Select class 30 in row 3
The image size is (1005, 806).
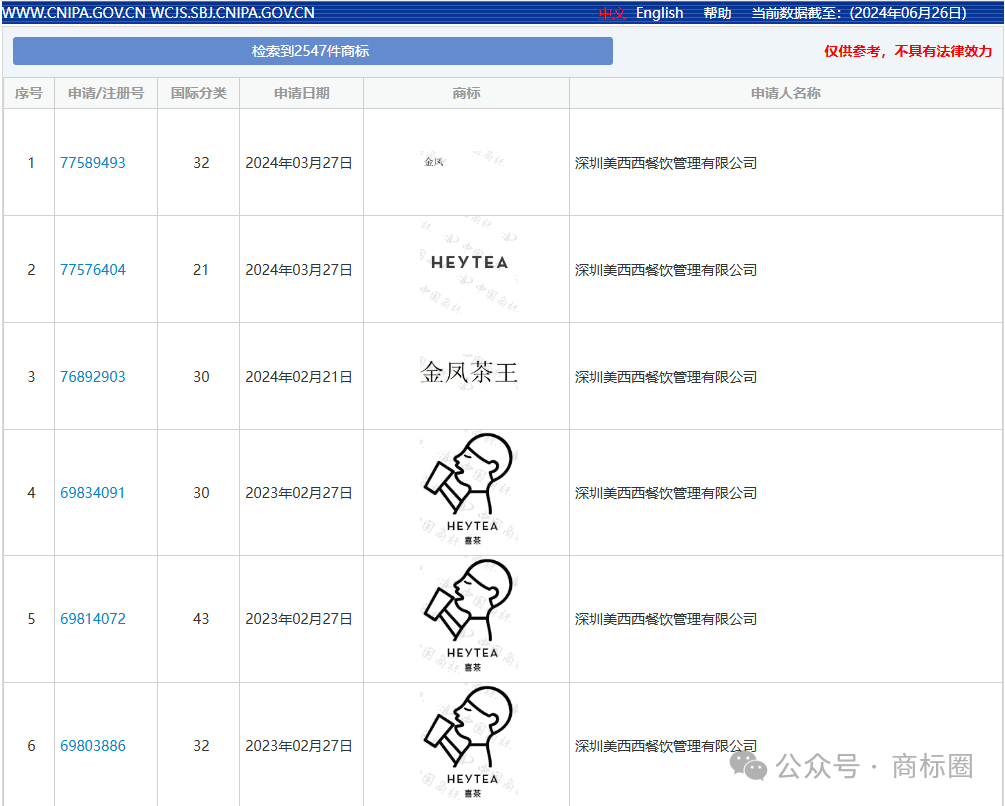pyautogui.click(x=201, y=377)
